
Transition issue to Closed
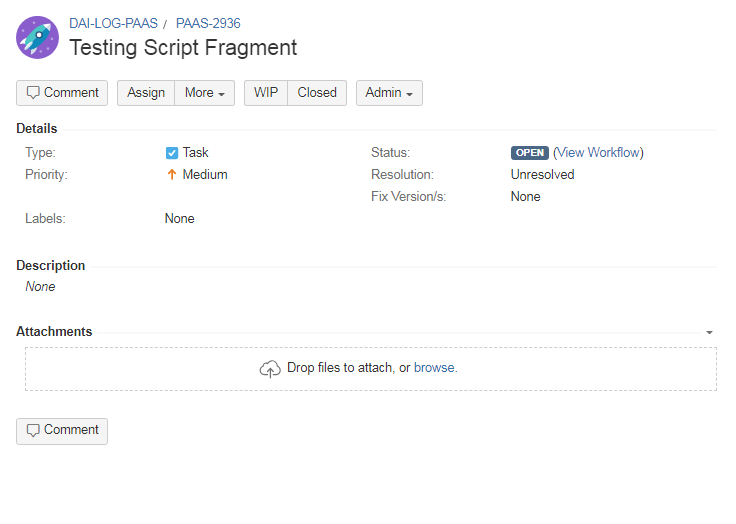click(317, 93)
